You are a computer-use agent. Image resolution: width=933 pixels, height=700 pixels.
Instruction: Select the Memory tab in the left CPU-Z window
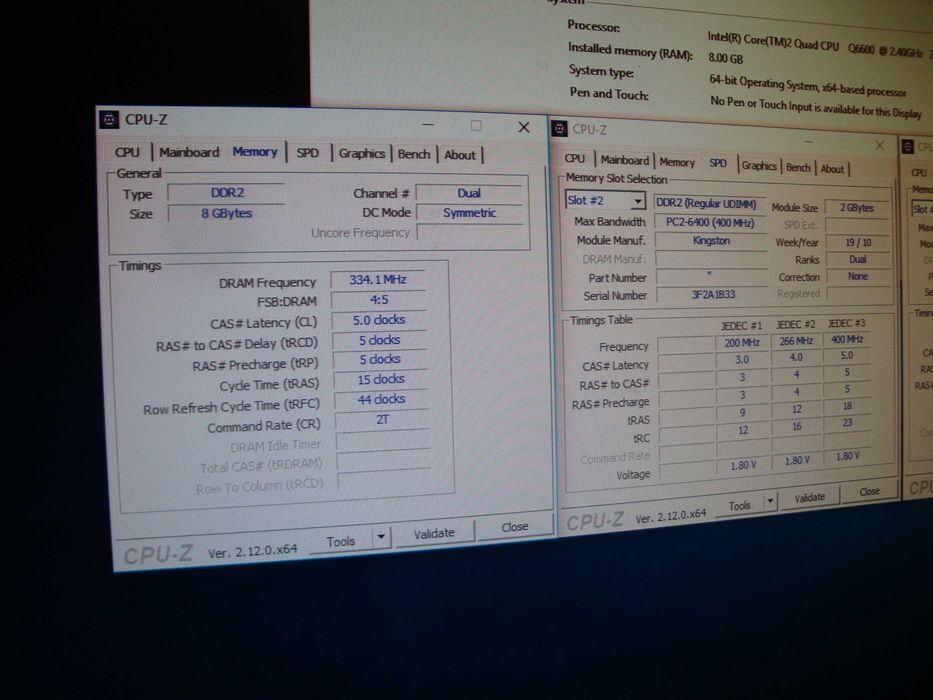tap(255, 152)
